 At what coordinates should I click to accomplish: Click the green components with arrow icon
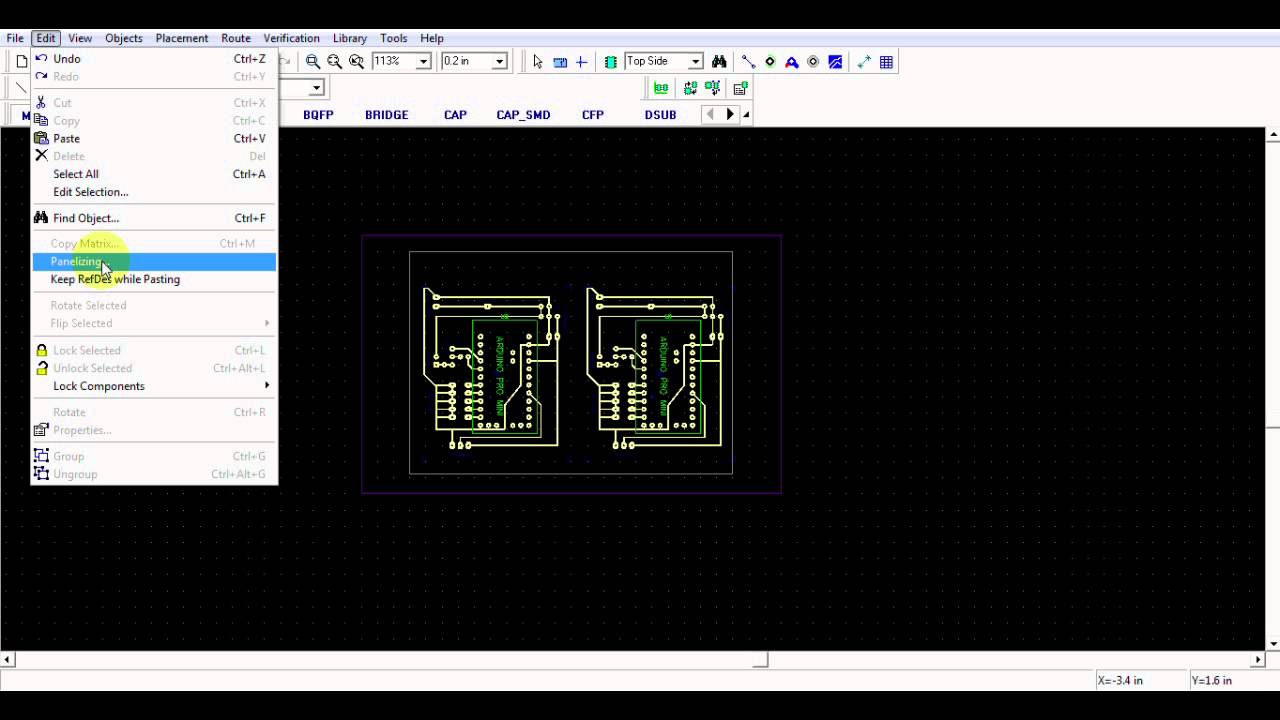click(712, 88)
